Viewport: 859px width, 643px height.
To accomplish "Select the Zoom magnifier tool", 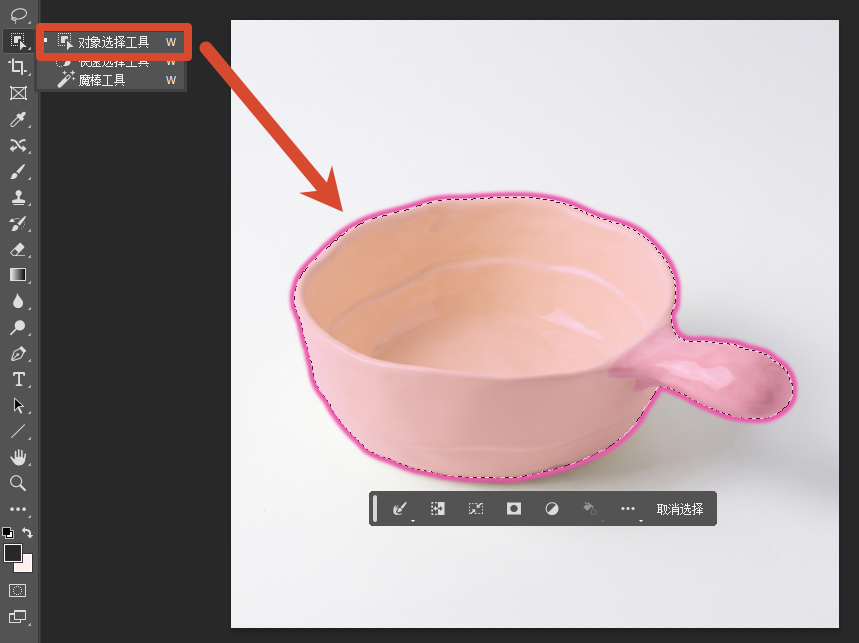I will 18,483.
